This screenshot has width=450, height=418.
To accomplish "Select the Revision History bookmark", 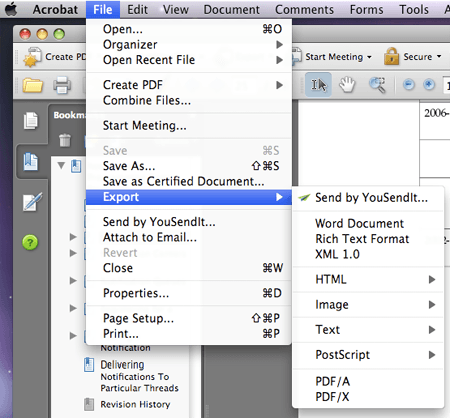I will tap(135, 404).
